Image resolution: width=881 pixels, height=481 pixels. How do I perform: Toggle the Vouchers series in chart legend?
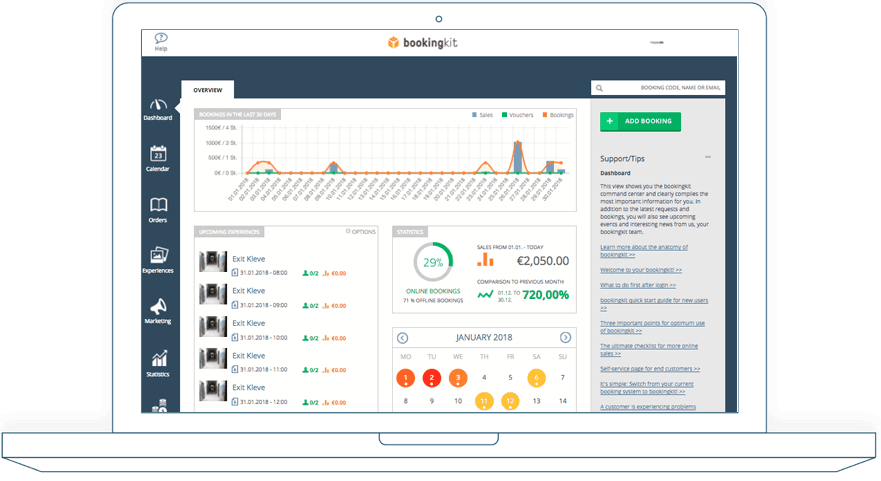(x=517, y=115)
